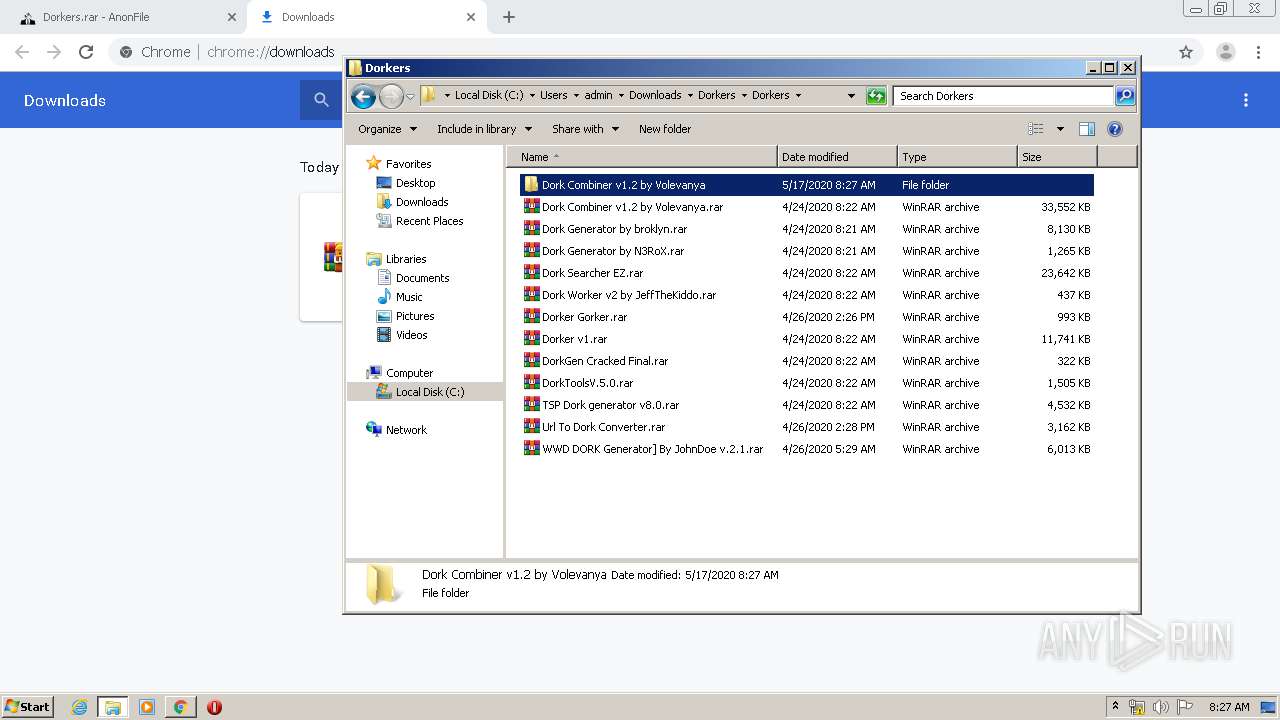Select Dorker v1.rar file

coord(807,339)
